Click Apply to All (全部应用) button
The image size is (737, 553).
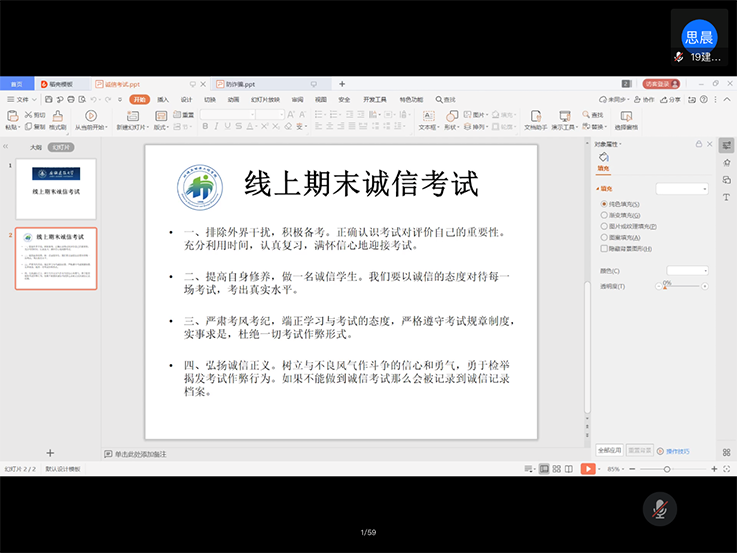click(x=609, y=450)
